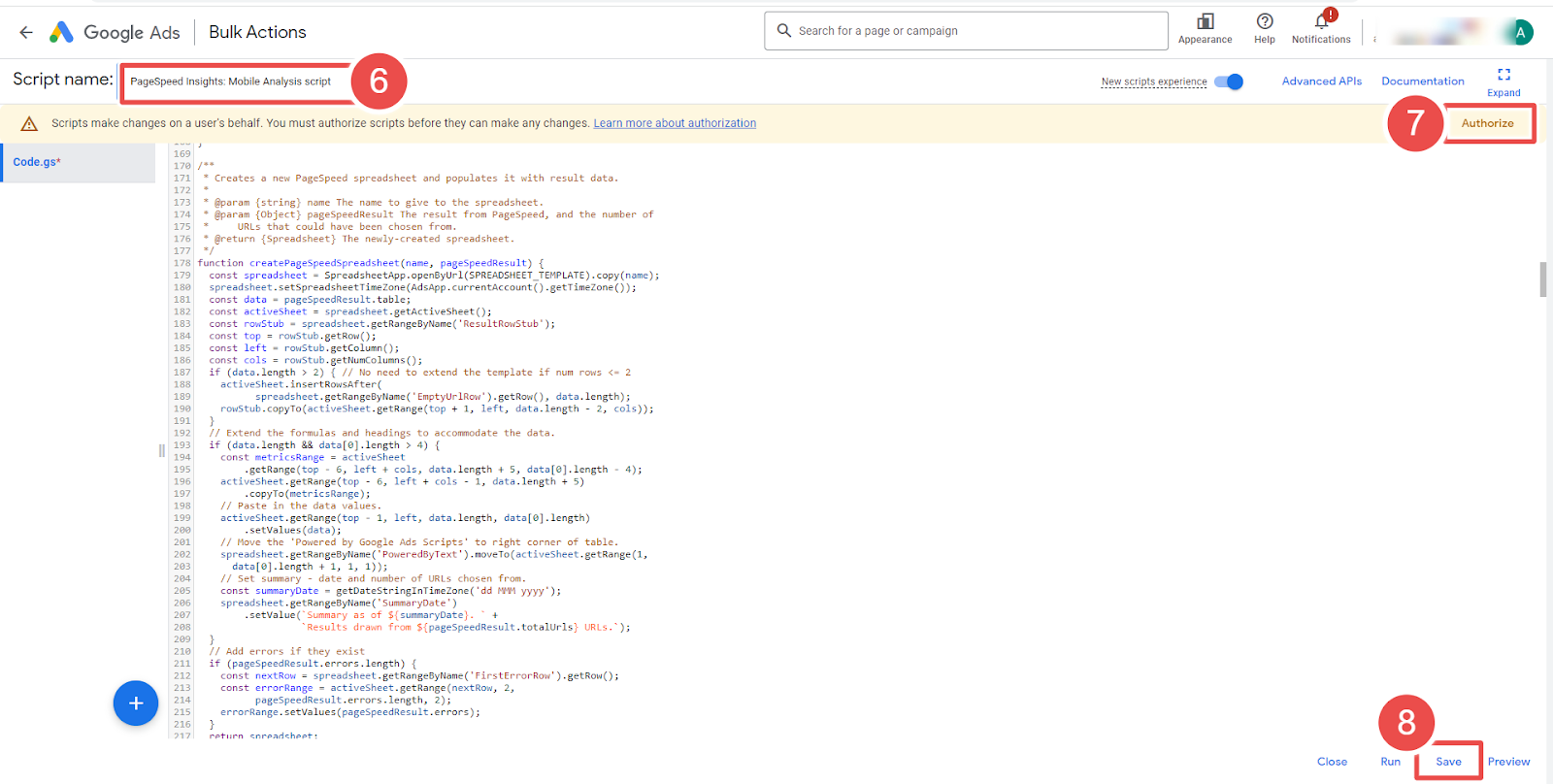Open the account avatar A

coord(1520,32)
